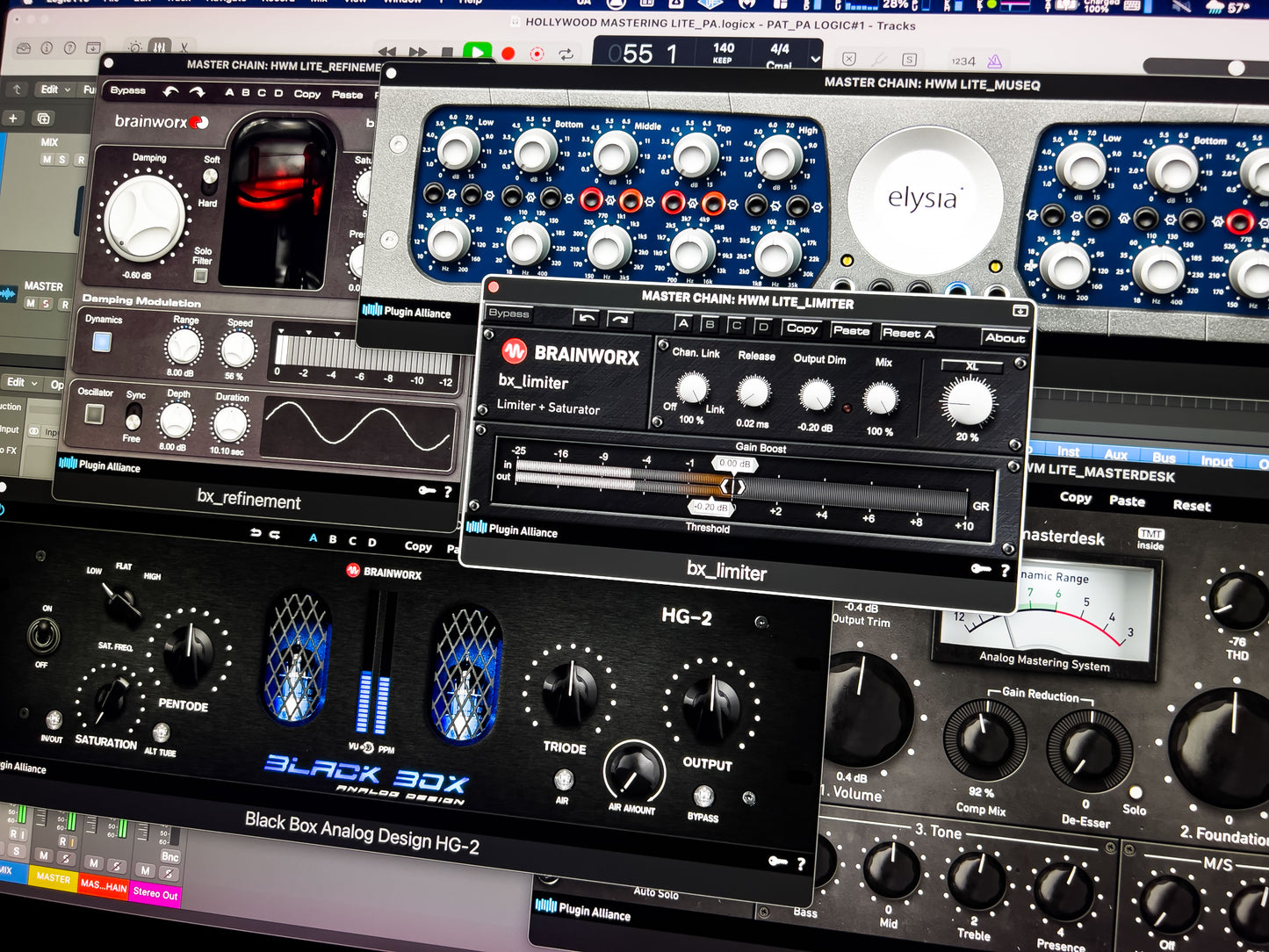Click Copy in bx_limiter toolbar
Image resolution: width=1269 pixels, height=952 pixels.
click(802, 328)
